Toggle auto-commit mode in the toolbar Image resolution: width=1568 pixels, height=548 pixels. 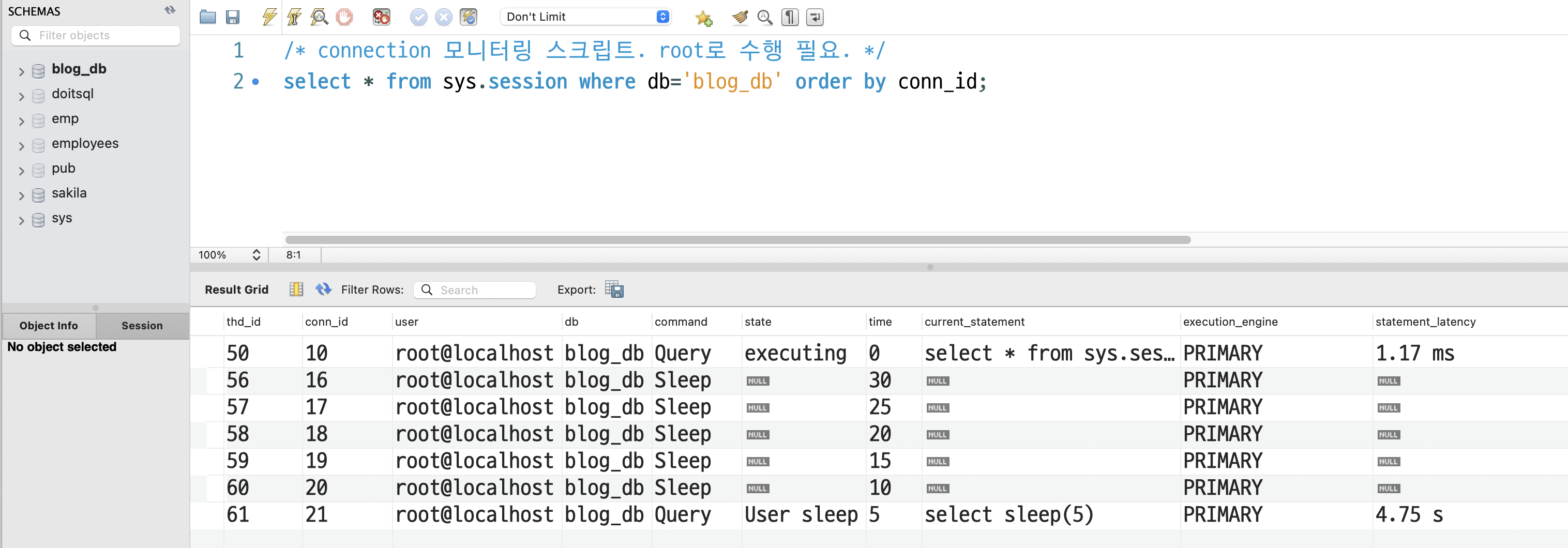point(468,17)
